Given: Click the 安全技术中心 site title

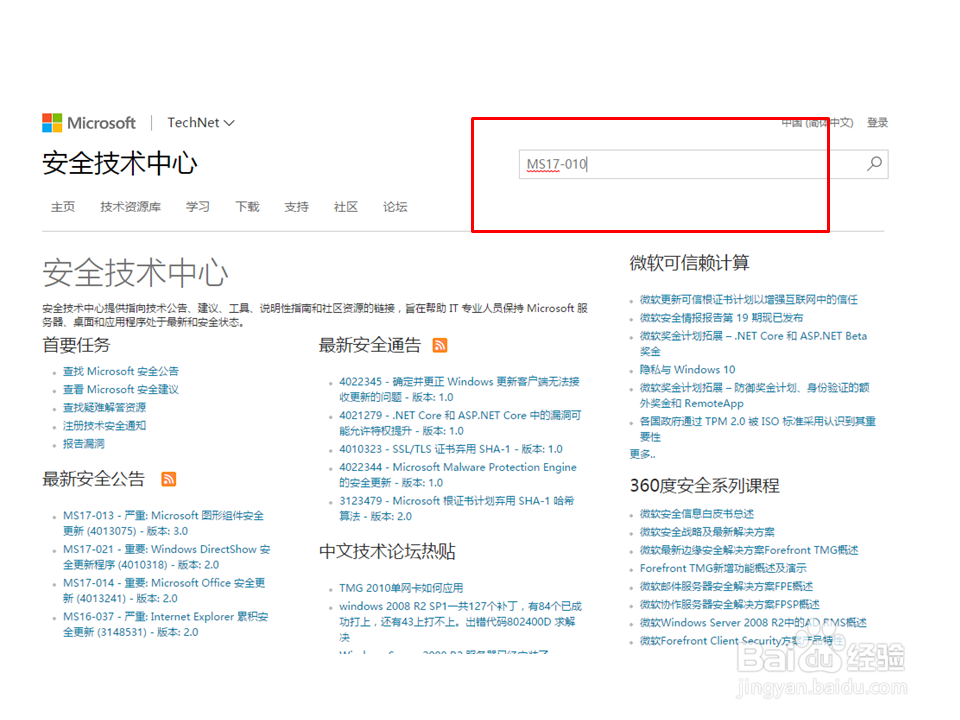Looking at the screenshot, I should tap(120, 163).
